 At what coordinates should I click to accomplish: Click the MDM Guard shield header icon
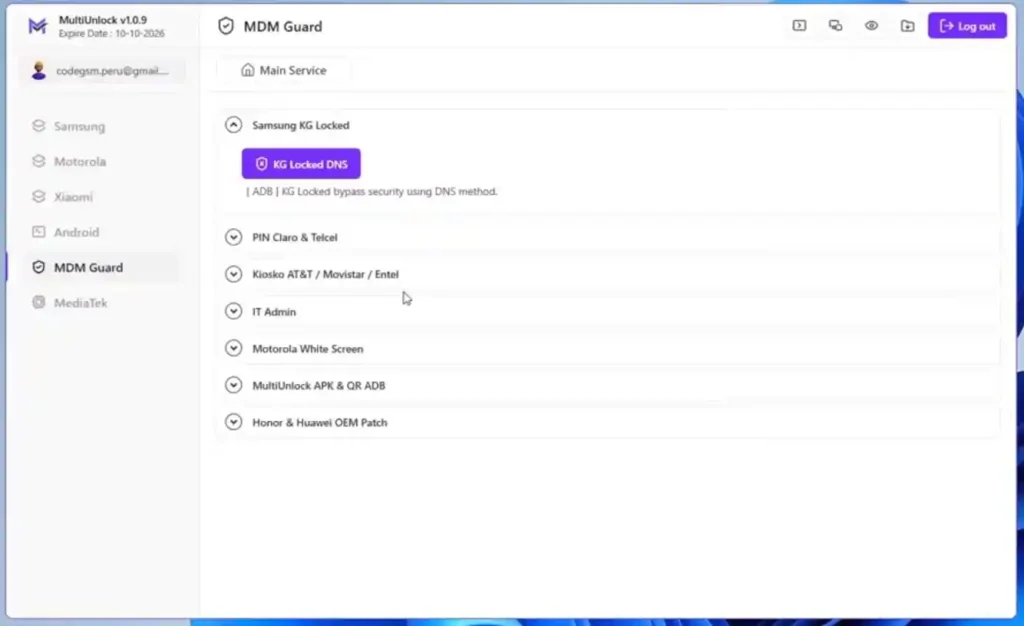coord(226,26)
